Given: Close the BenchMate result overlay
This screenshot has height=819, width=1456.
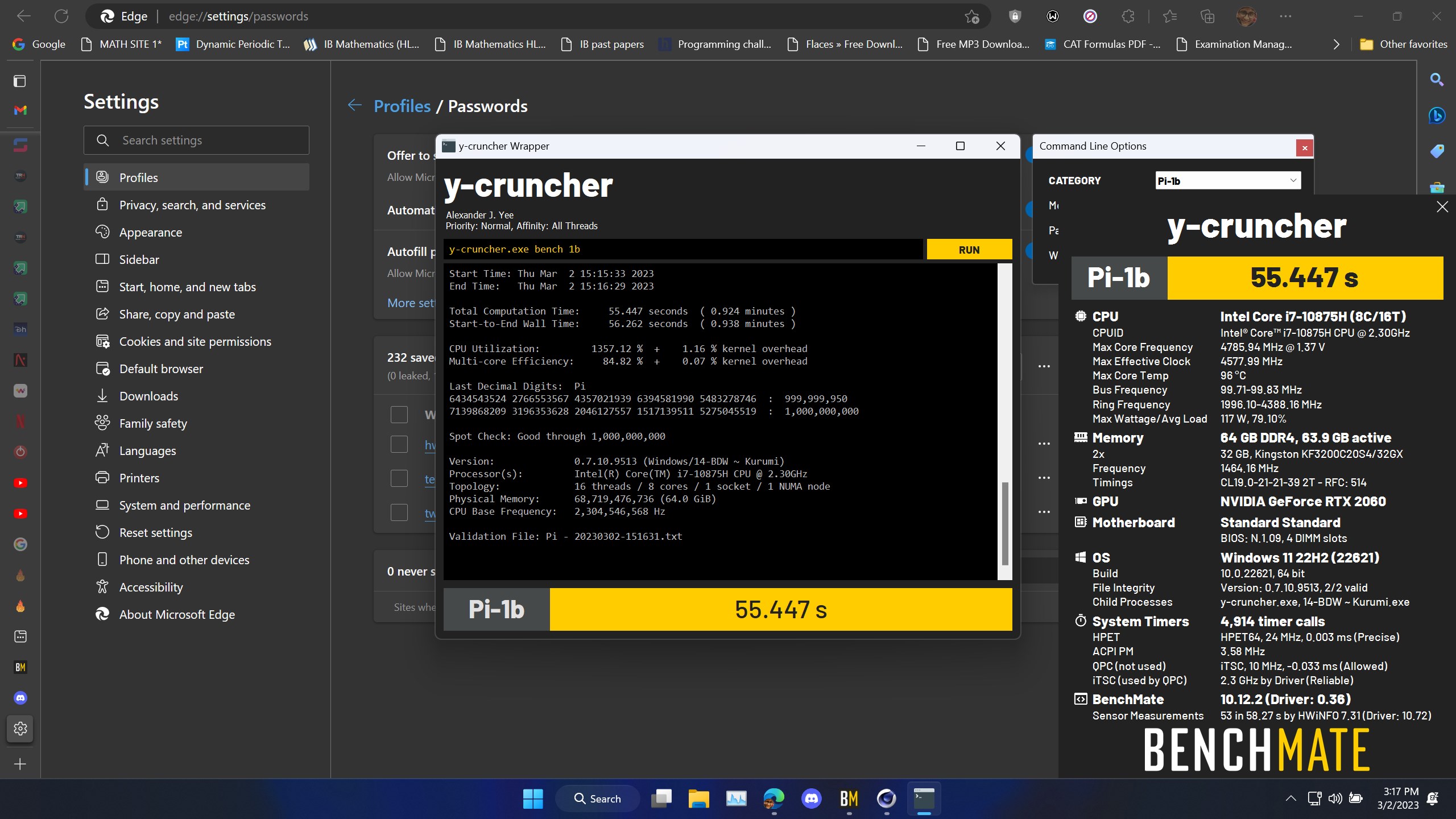Looking at the screenshot, I should pos(1442,207).
